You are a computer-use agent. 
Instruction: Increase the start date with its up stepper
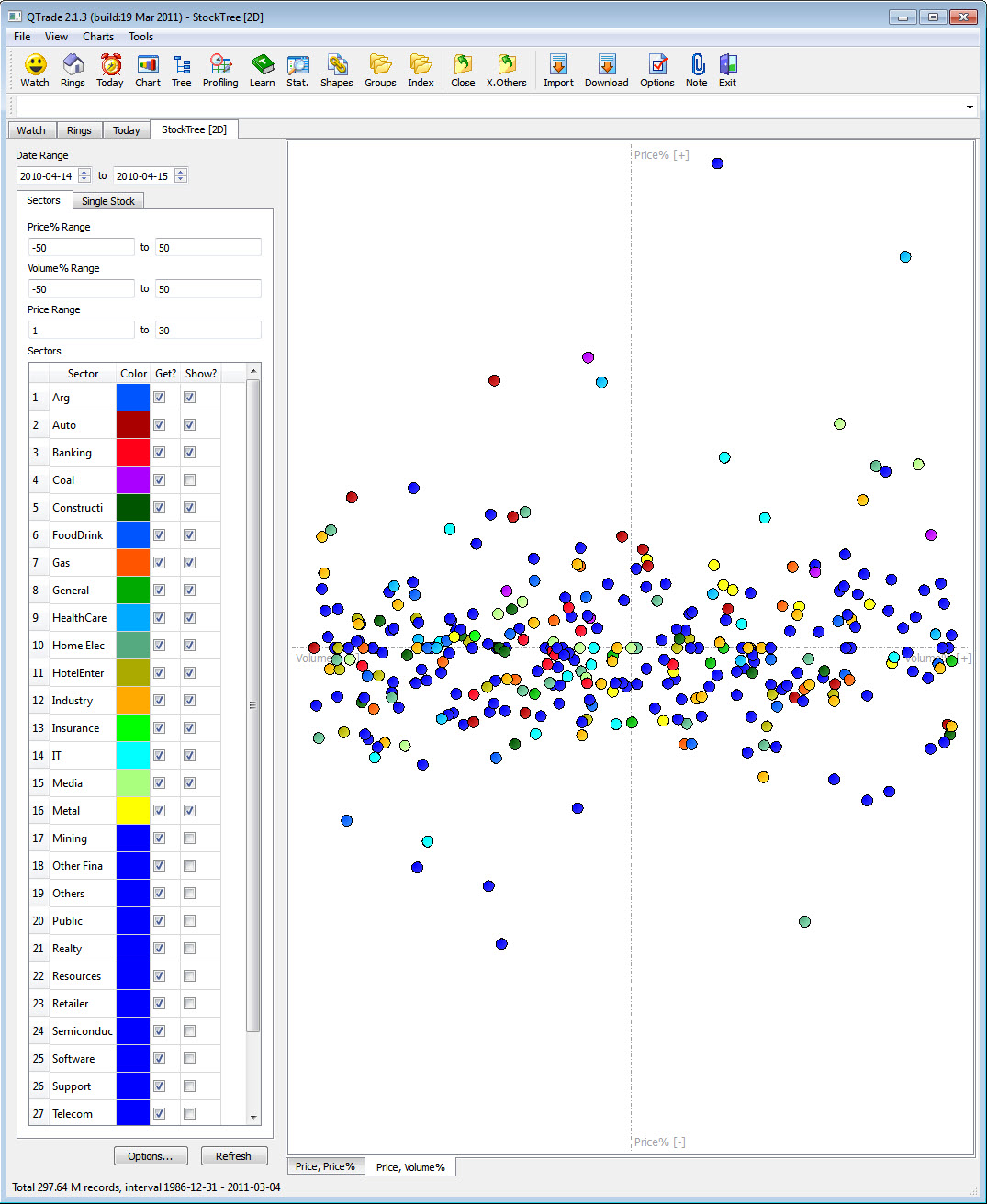pyautogui.click(x=83, y=171)
